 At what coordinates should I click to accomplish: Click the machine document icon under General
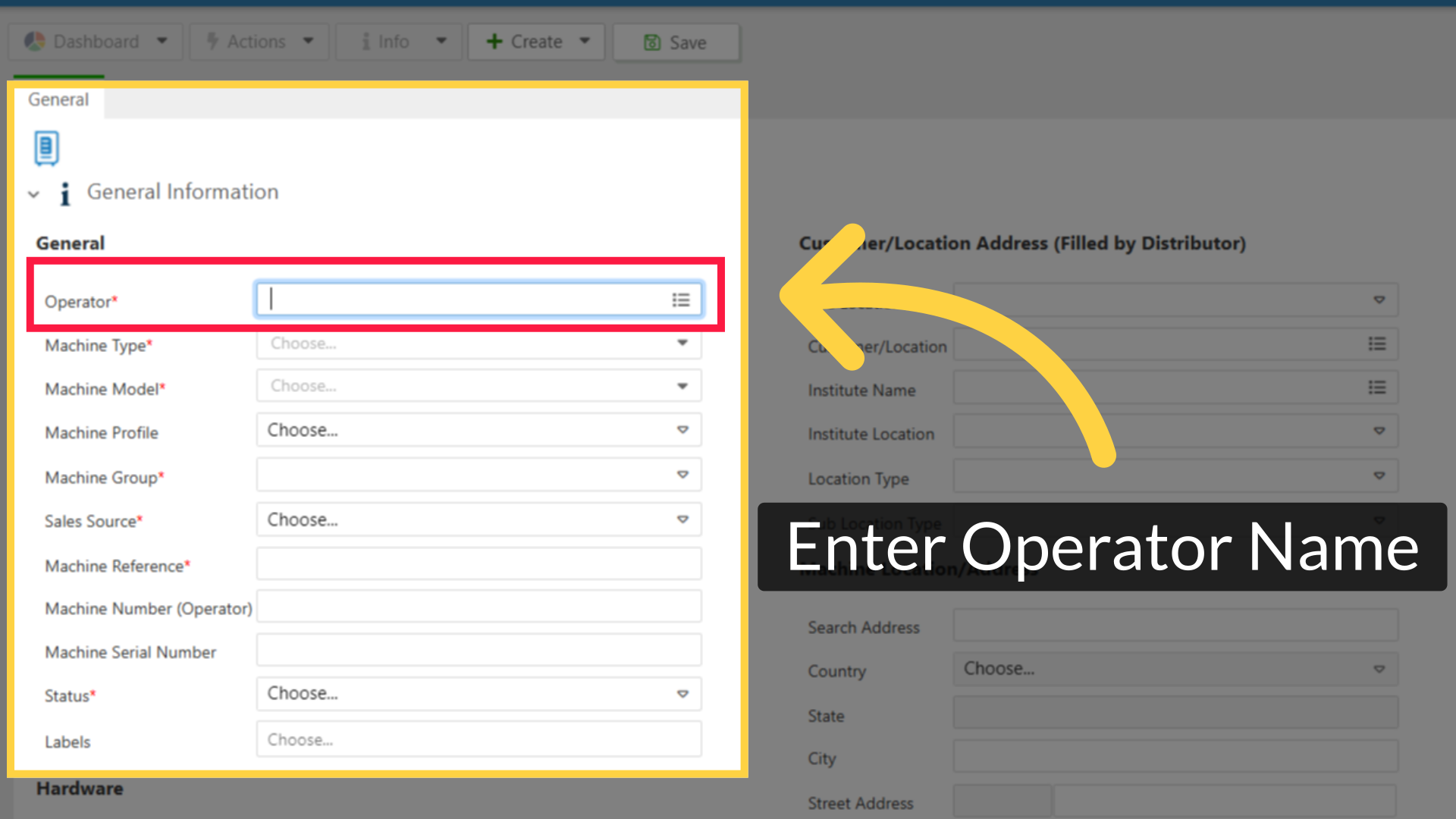pyautogui.click(x=46, y=148)
